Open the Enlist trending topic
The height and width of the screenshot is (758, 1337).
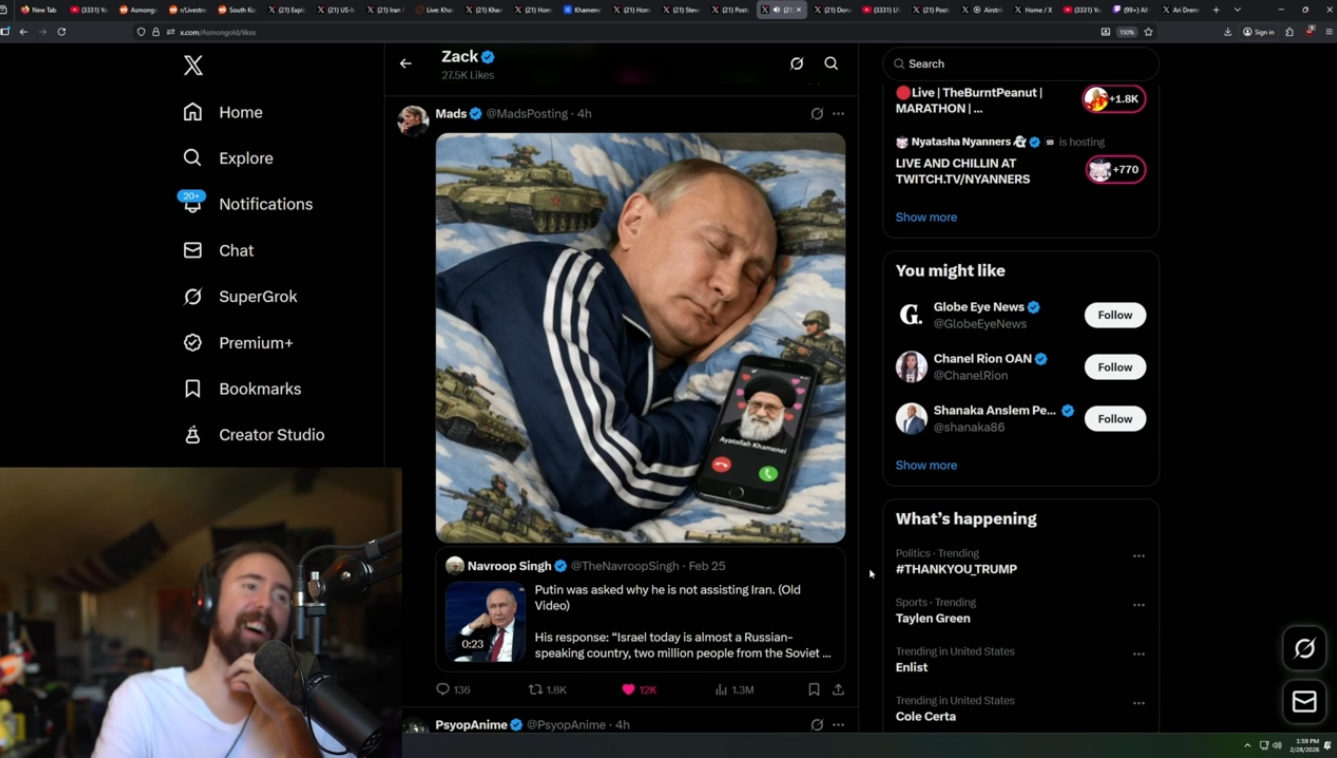912,667
